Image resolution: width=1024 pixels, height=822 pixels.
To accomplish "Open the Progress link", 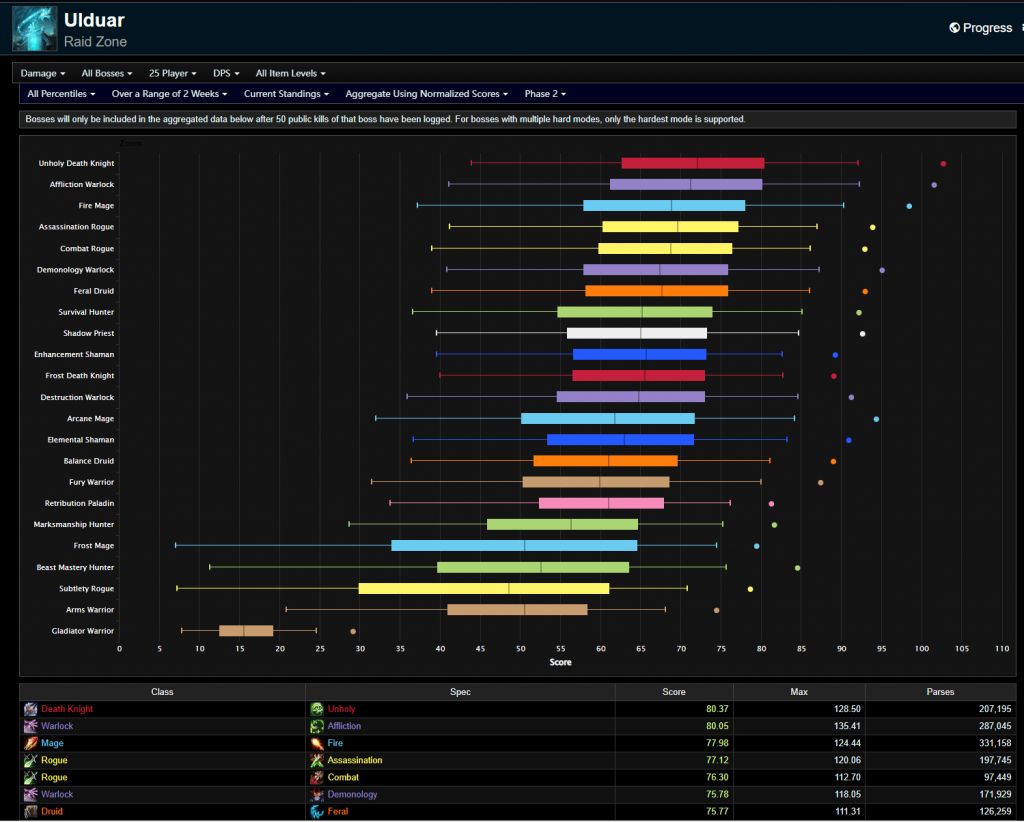I will [980, 28].
